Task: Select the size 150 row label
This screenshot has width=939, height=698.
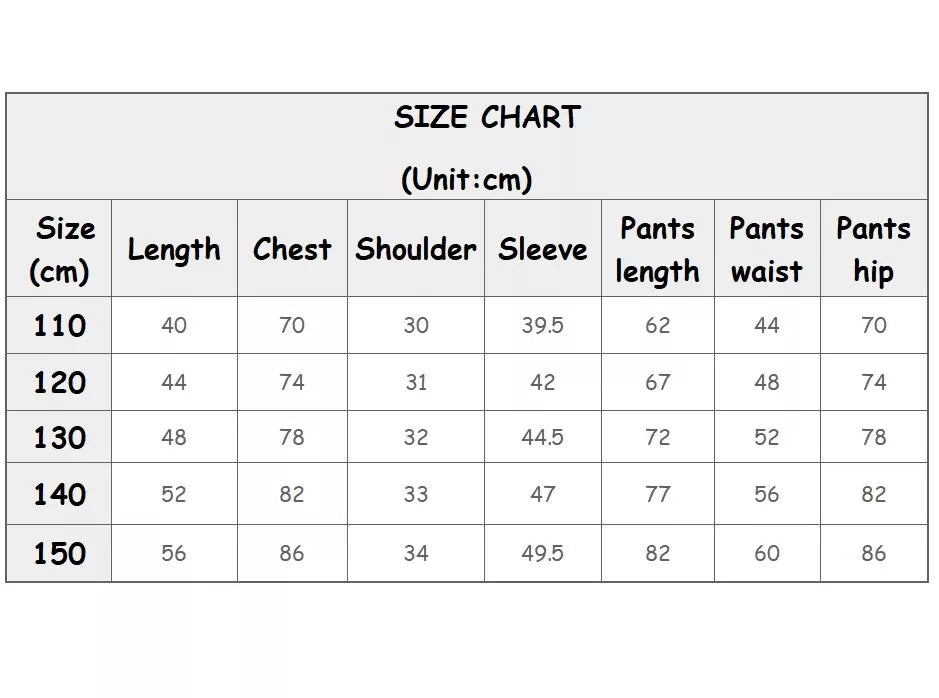Action: (x=59, y=553)
